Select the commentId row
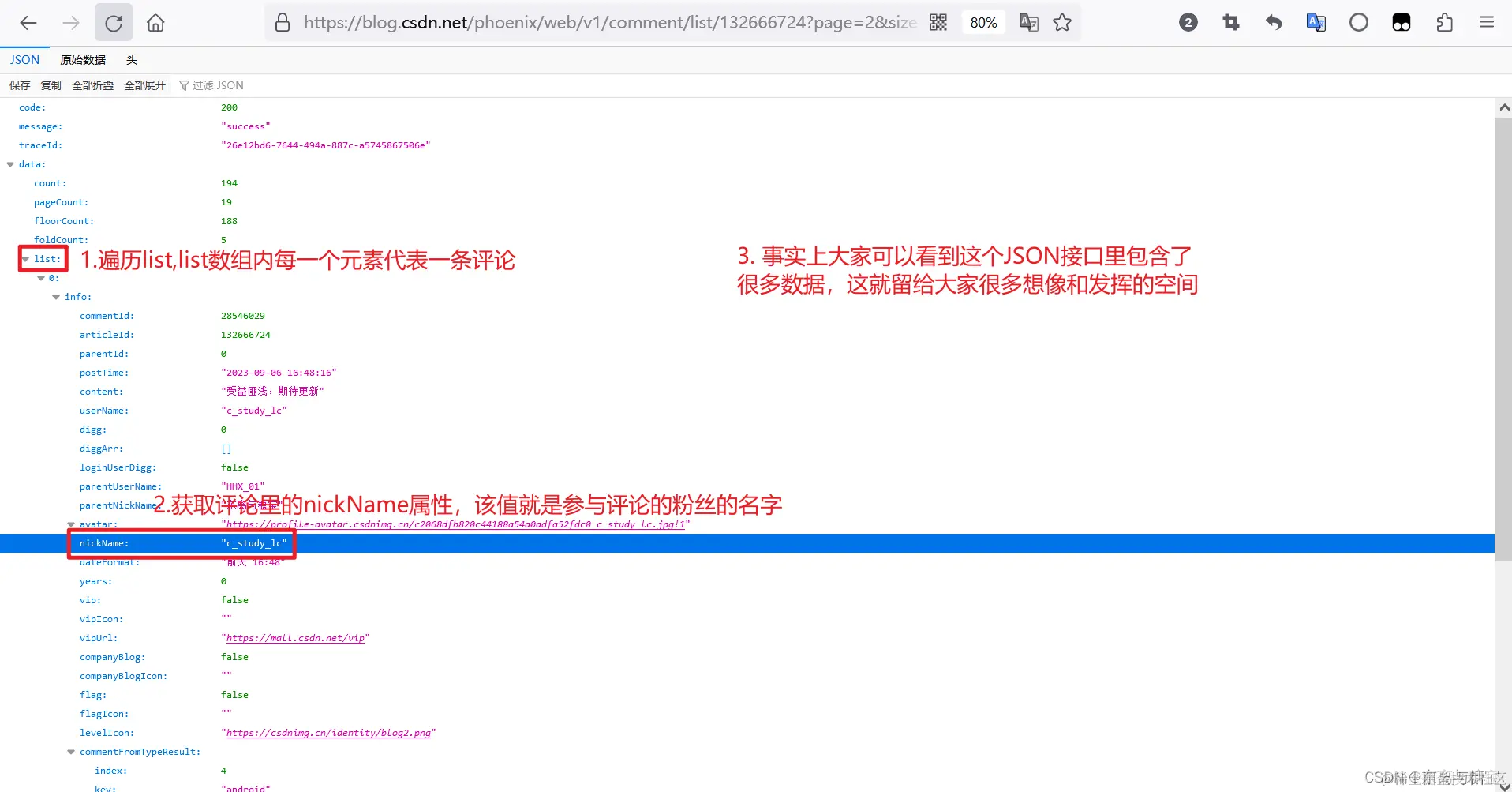 (747, 316)
